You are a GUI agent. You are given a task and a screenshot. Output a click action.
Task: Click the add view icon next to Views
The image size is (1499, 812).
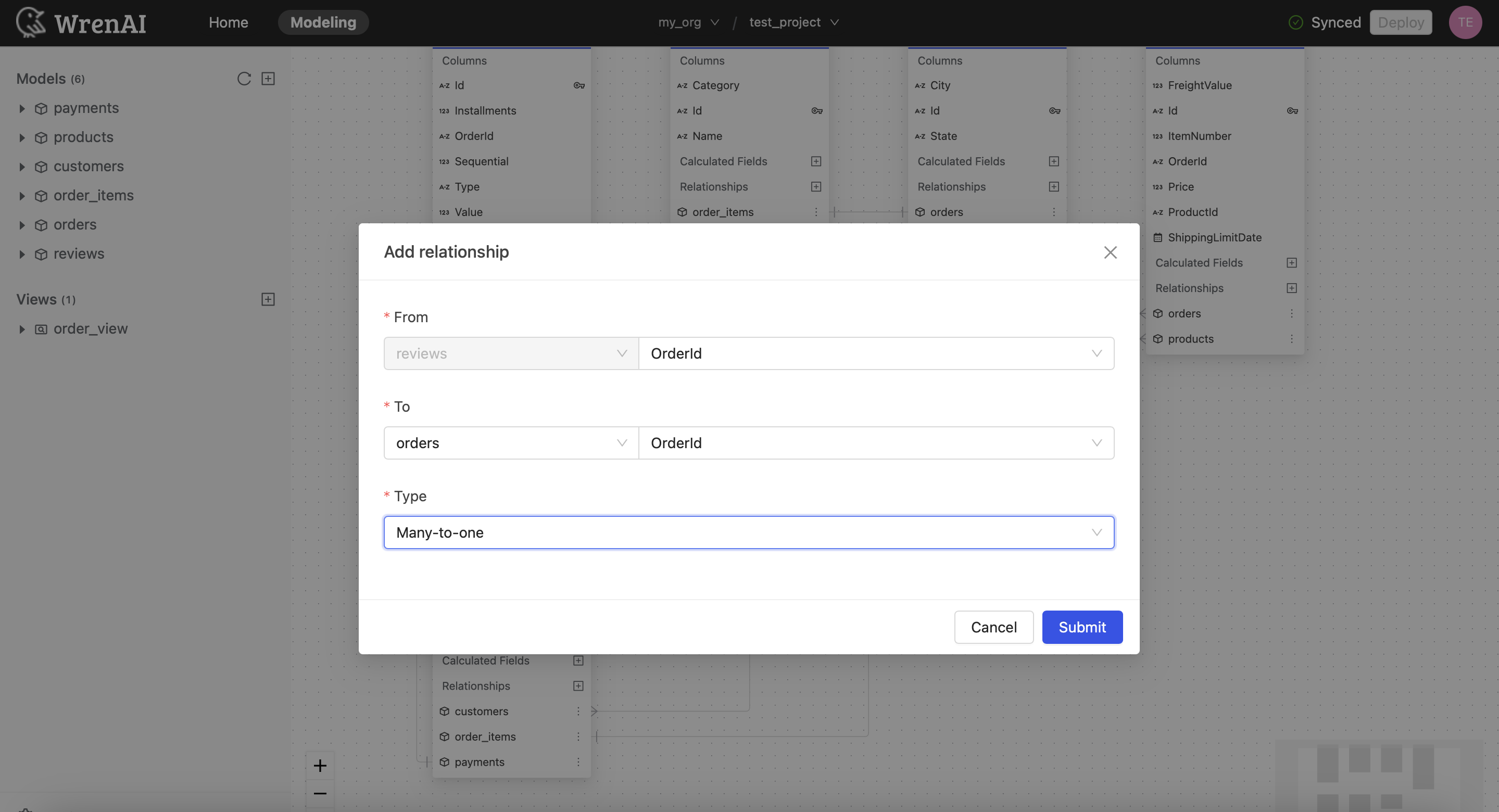pyautogui.click(x=268, y=299)
